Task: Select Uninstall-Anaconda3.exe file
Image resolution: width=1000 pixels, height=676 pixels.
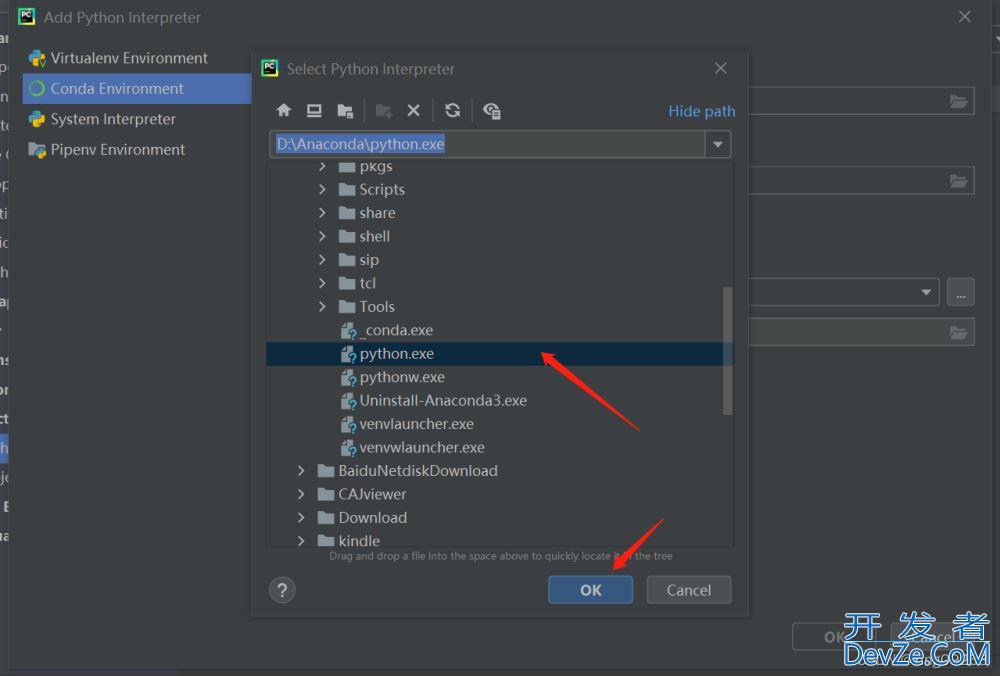Action: tap(434, 400)
